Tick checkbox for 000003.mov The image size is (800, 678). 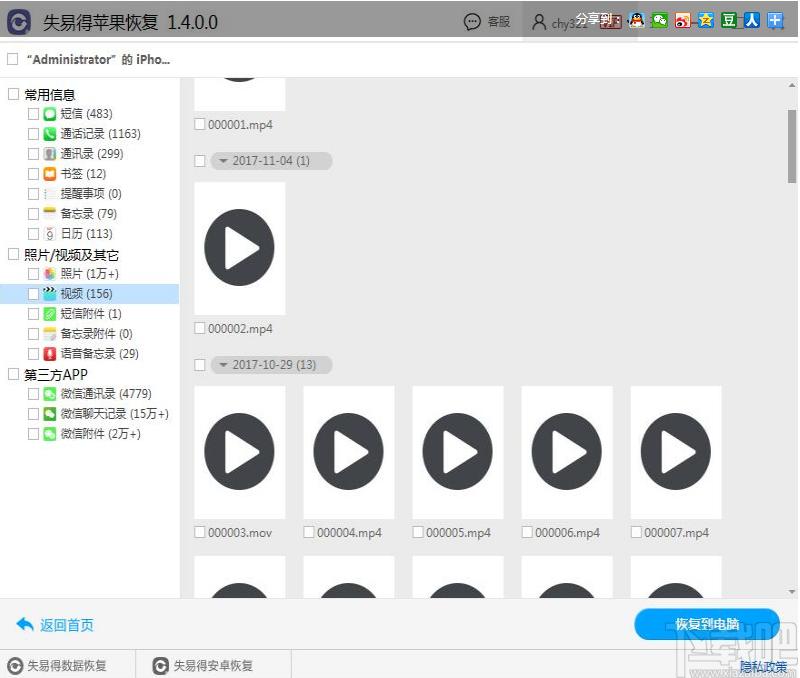(x=200, y=532)
